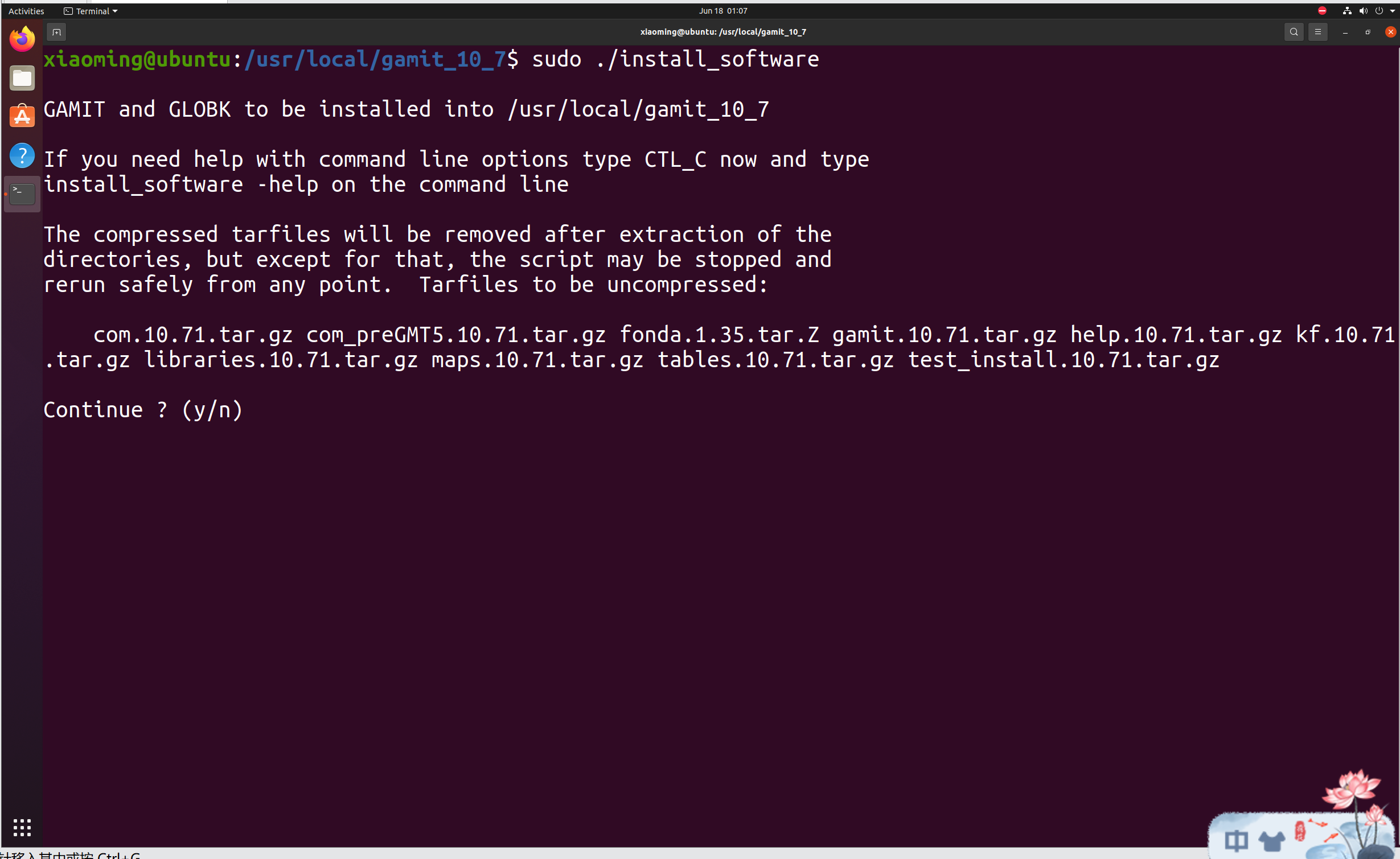Screen dimensions: 1400x859
Task: Open the Terminal hamburger menu
Action: 1317,32
